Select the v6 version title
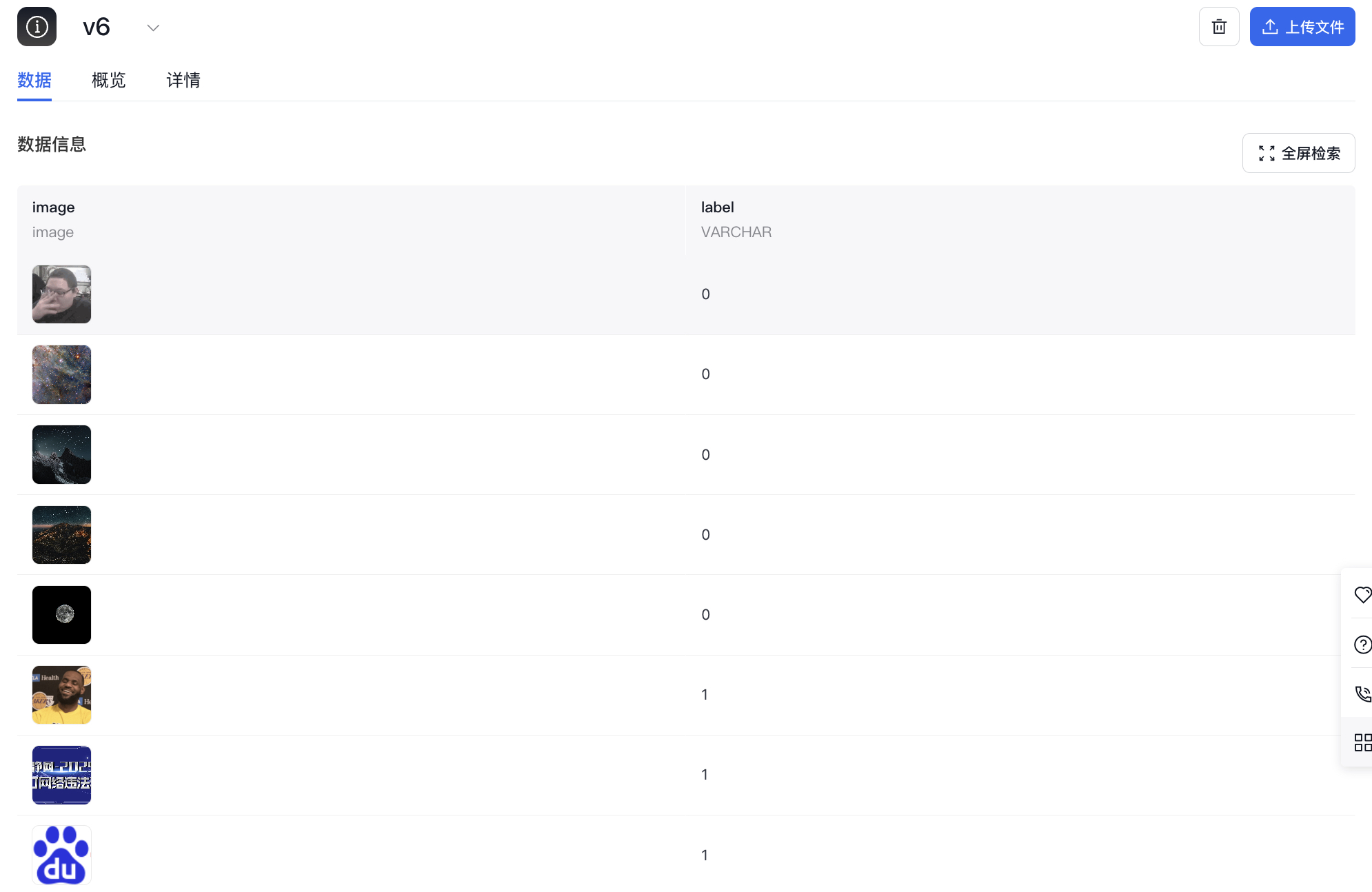Screen dimensions: 1372x892 point(97,27)
